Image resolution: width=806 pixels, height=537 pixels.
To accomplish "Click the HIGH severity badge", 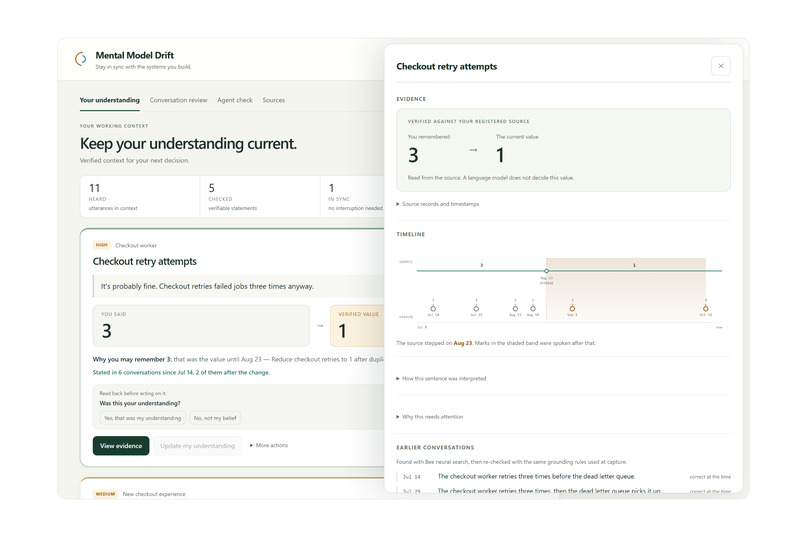I will [x=102, y=245].
